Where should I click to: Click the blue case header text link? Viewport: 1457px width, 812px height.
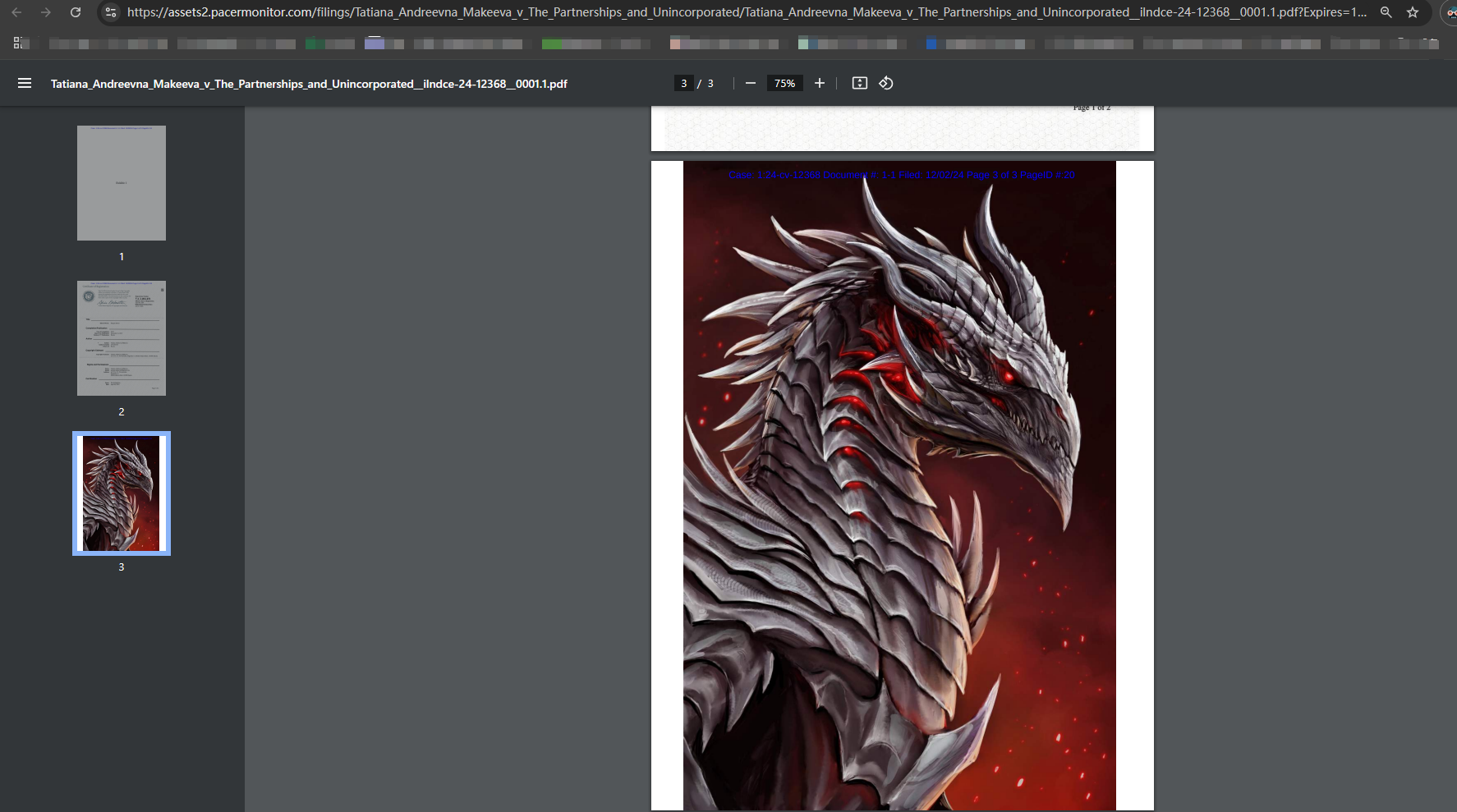[901, 175]
